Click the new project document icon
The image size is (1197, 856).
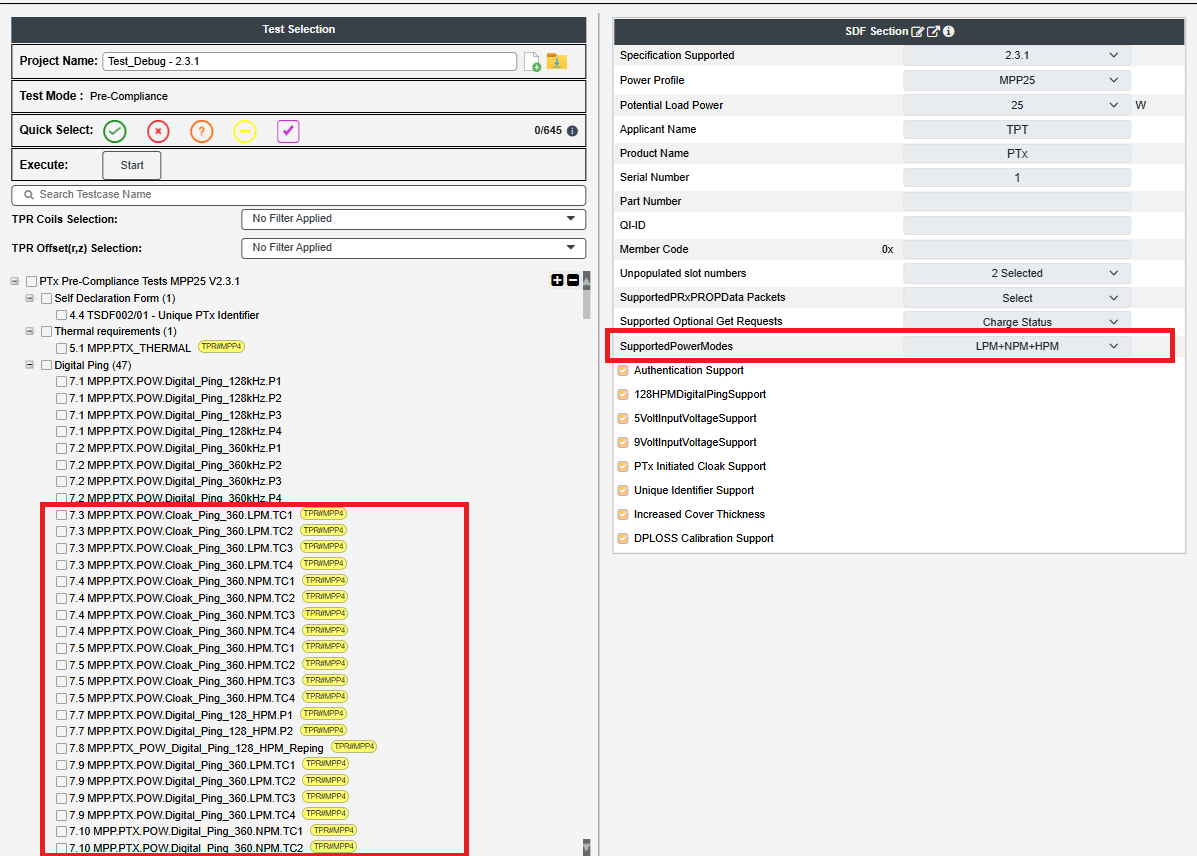(532, 62)
